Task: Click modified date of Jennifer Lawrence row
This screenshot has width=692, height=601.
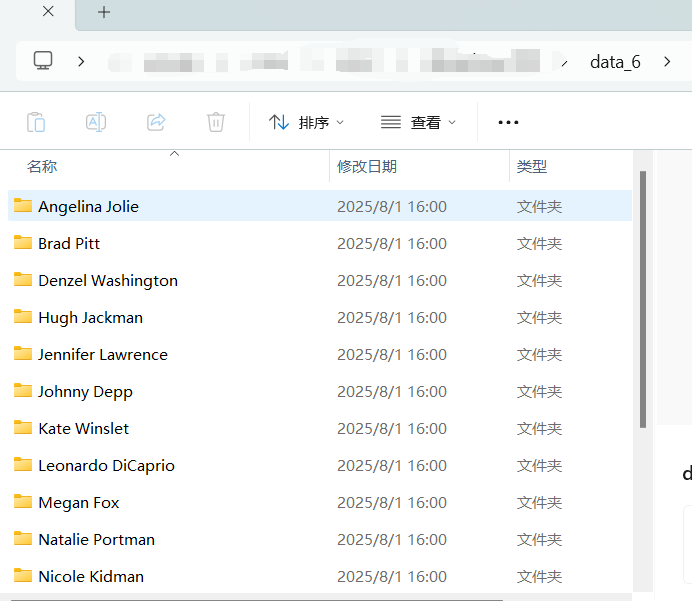Action: pyautogui.click(x=392, y=355)
